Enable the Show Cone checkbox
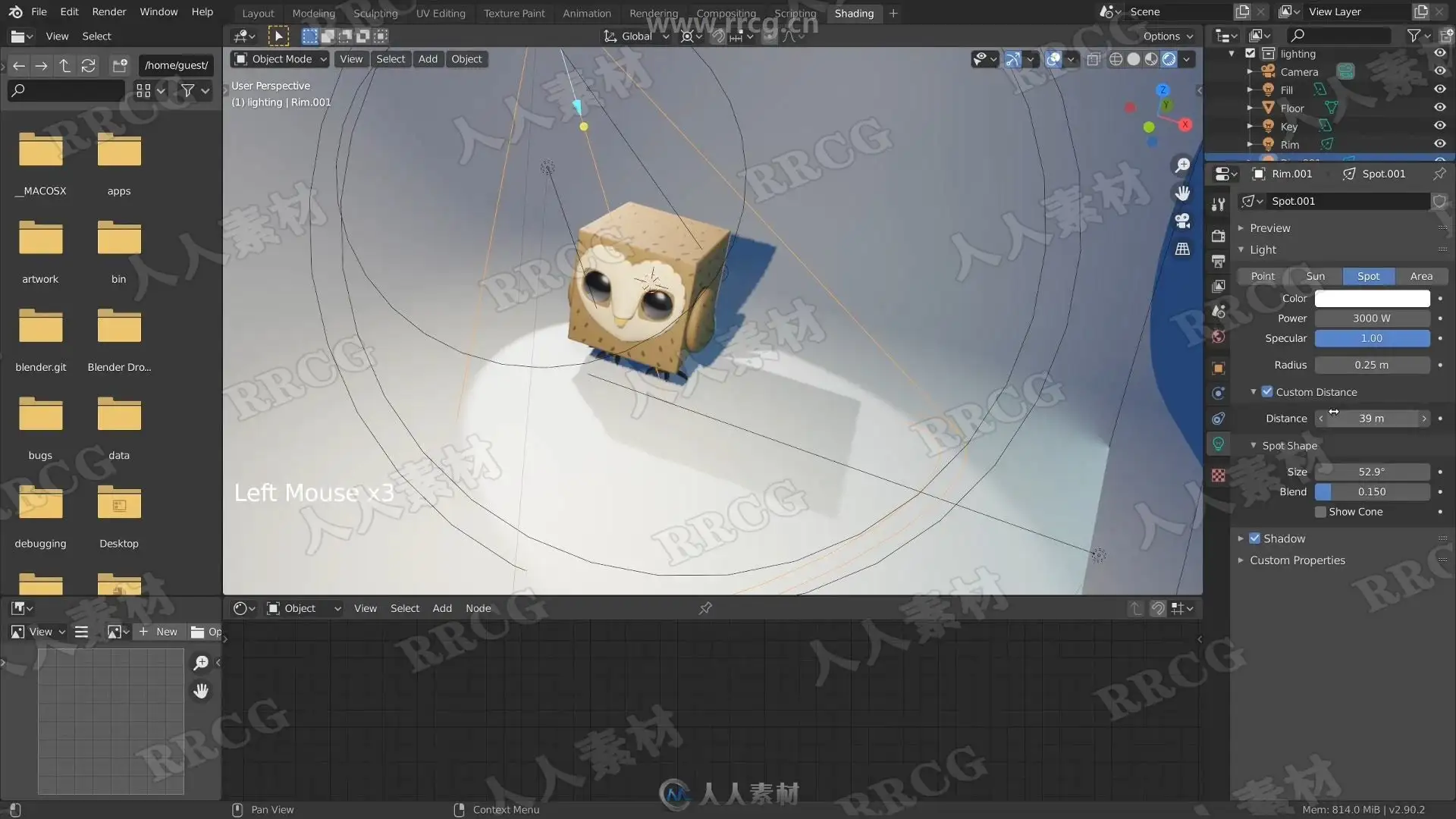 [1320, 512]
